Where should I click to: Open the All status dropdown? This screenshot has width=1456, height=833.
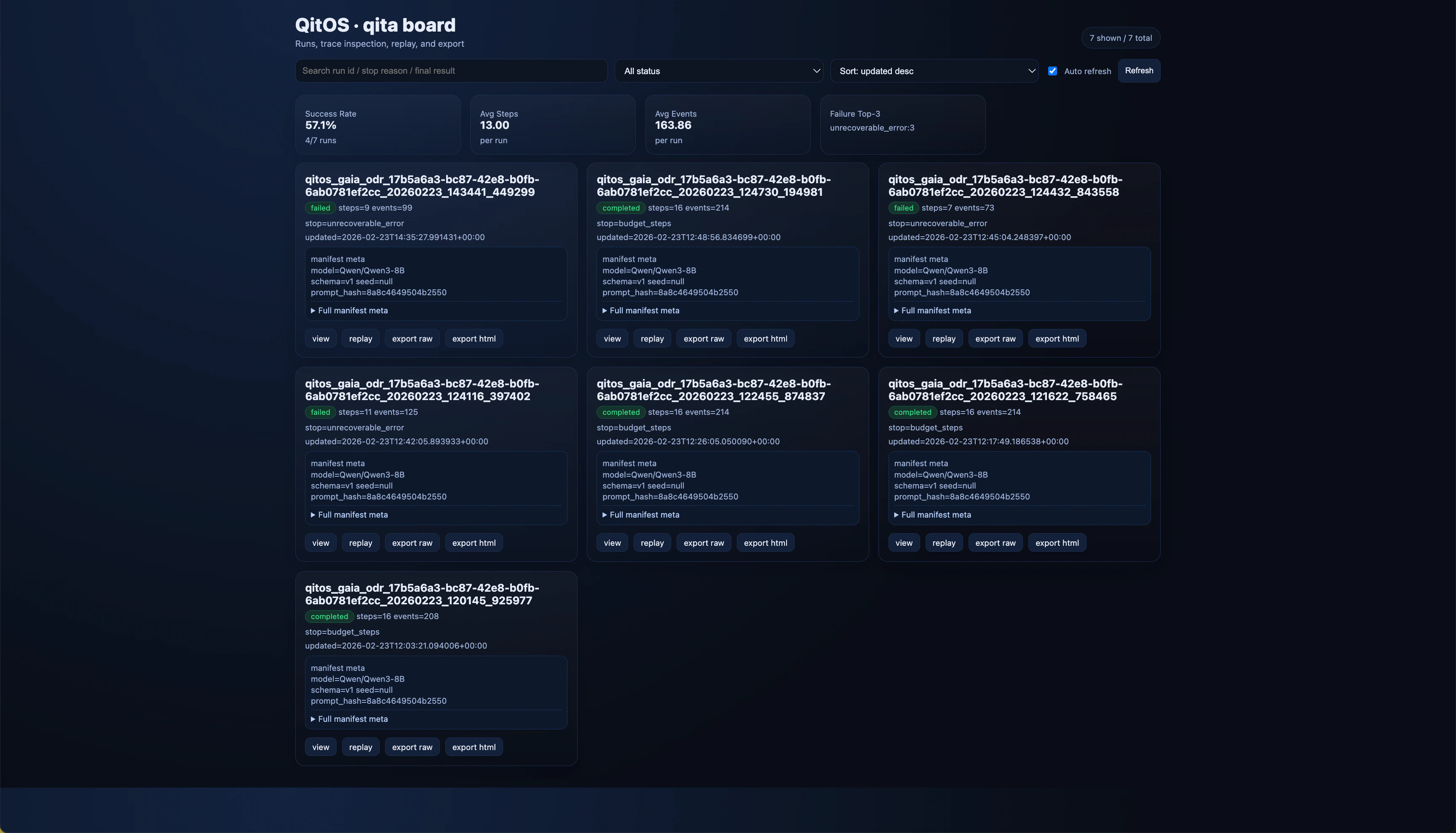coord(719,70)
